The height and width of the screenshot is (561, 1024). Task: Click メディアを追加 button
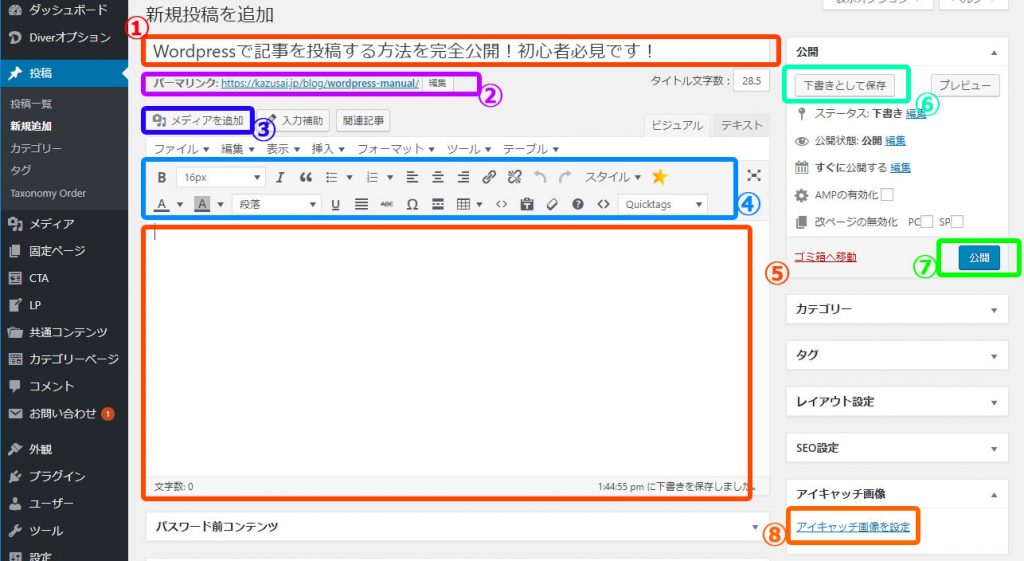click(x=198, y=120)
